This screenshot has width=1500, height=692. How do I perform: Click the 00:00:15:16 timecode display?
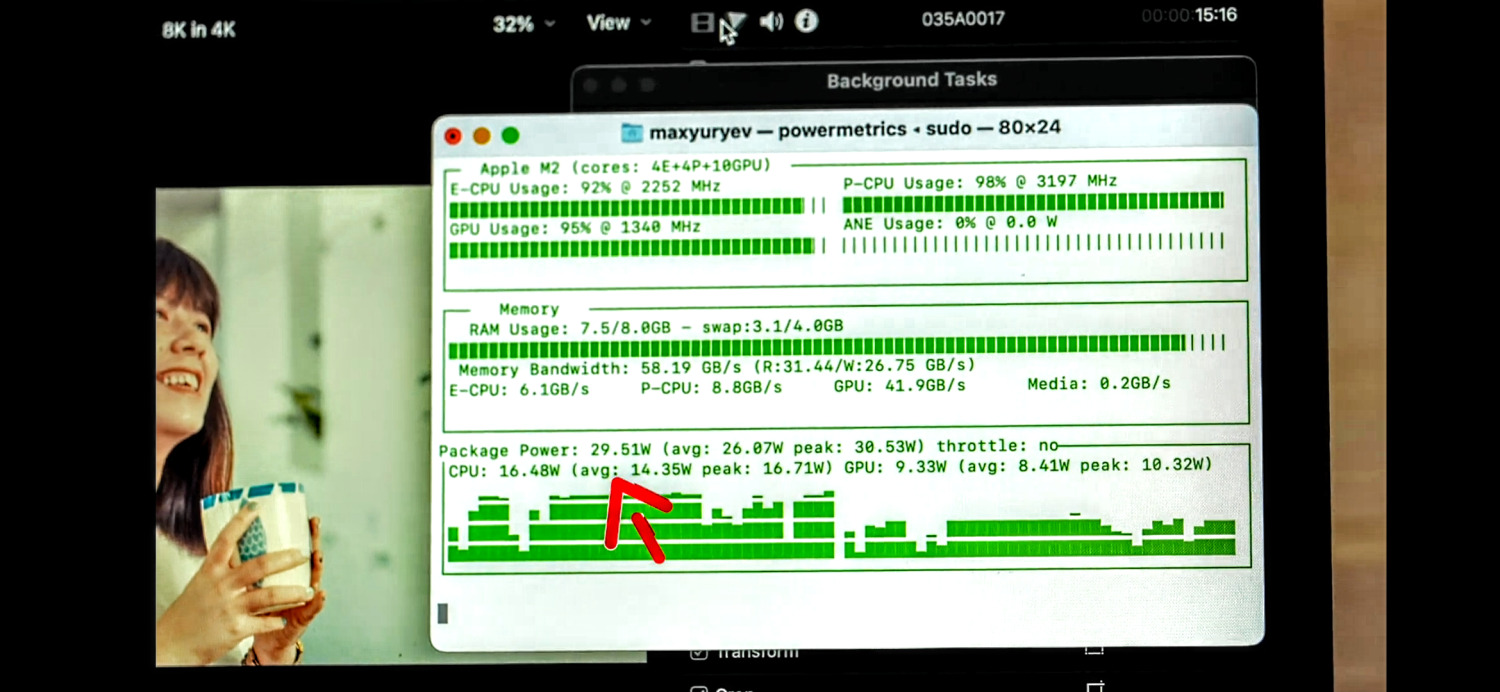click(x=1188, y=16)
